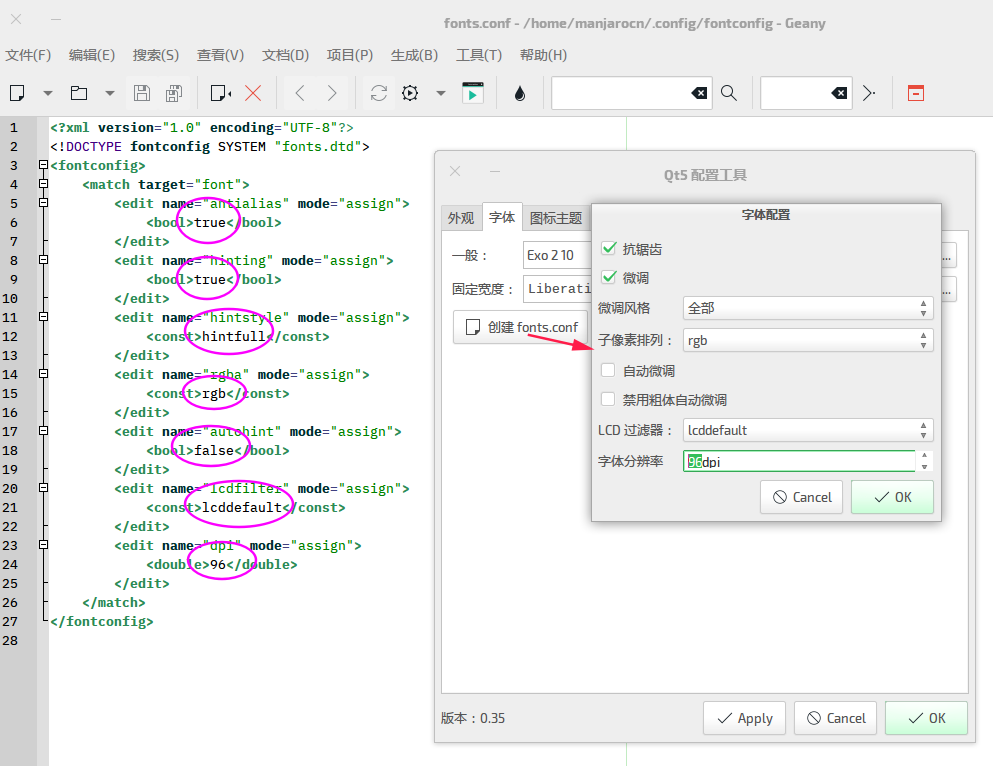Toggle the 抗锯齿 checkbox
This screenshot has width=993, height=766.
point(609,248)
